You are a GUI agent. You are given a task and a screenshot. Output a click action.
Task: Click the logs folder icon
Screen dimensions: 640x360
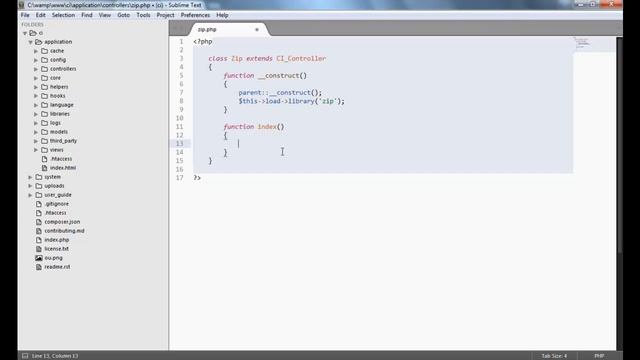[x=44, y=123]
